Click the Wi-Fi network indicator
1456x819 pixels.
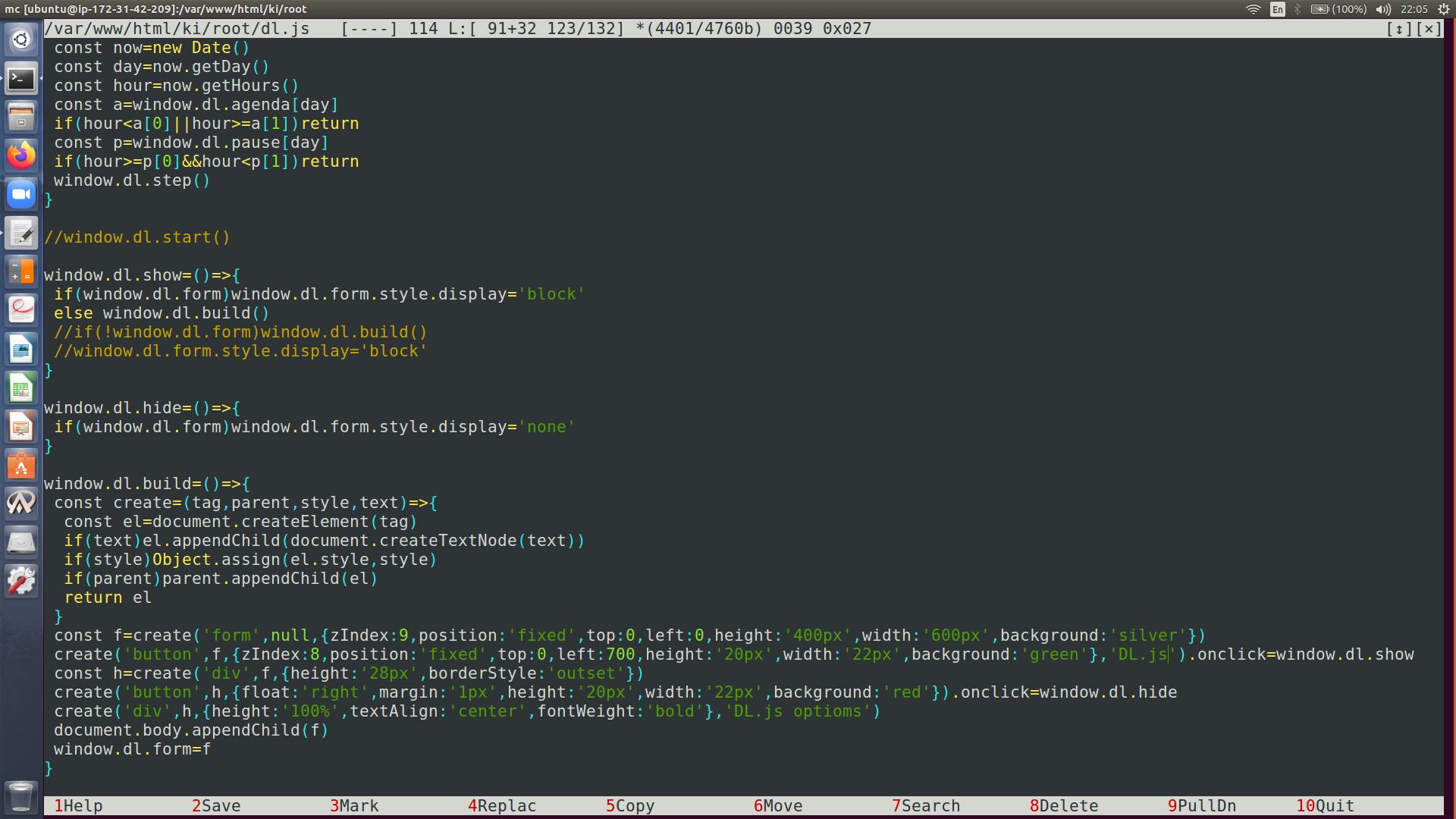coord(1253,9)
